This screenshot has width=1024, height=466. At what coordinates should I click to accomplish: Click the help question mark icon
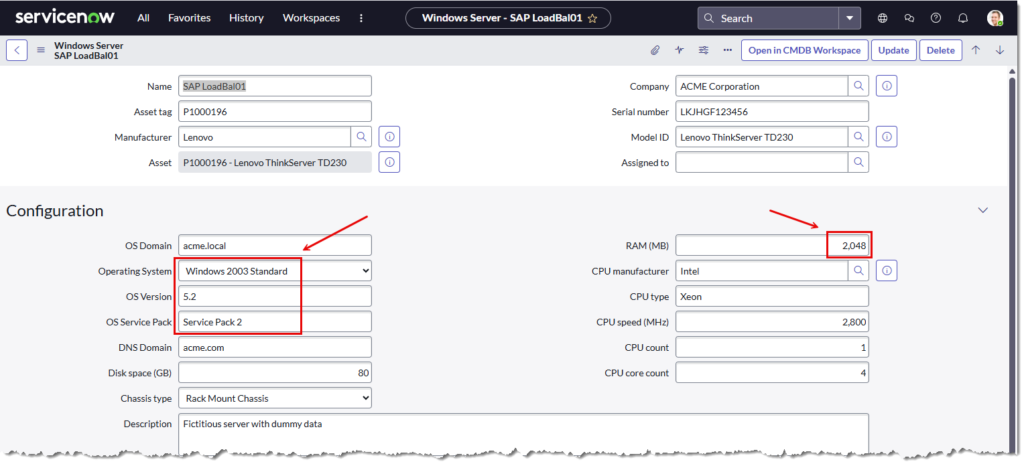[x=935, y=18]
